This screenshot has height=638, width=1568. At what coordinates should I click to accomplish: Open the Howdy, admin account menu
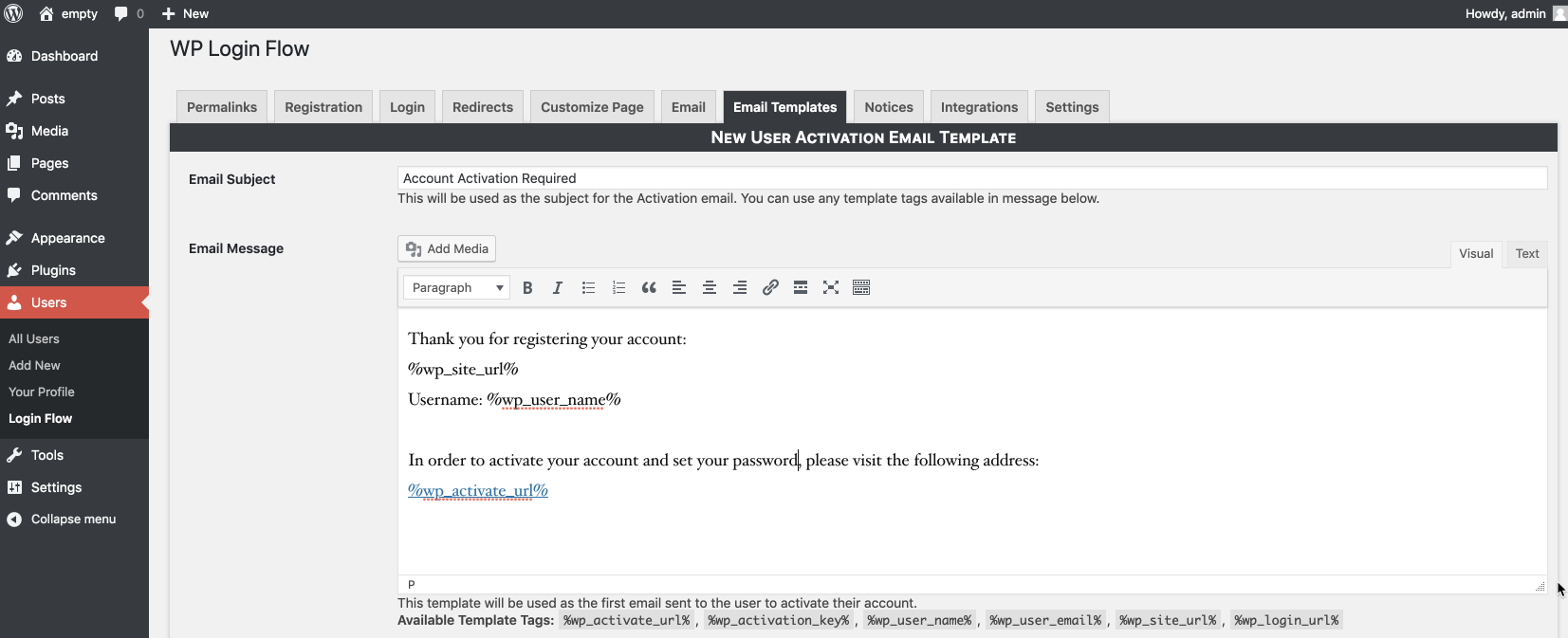[1515, 13]
